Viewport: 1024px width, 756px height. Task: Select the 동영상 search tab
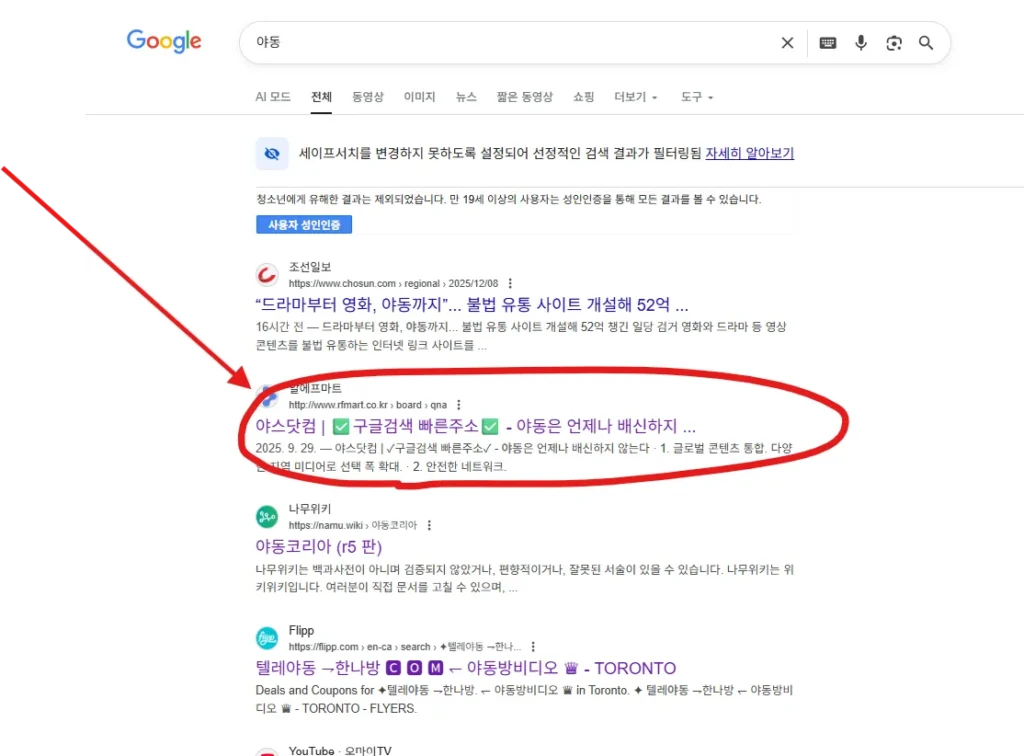368,97
